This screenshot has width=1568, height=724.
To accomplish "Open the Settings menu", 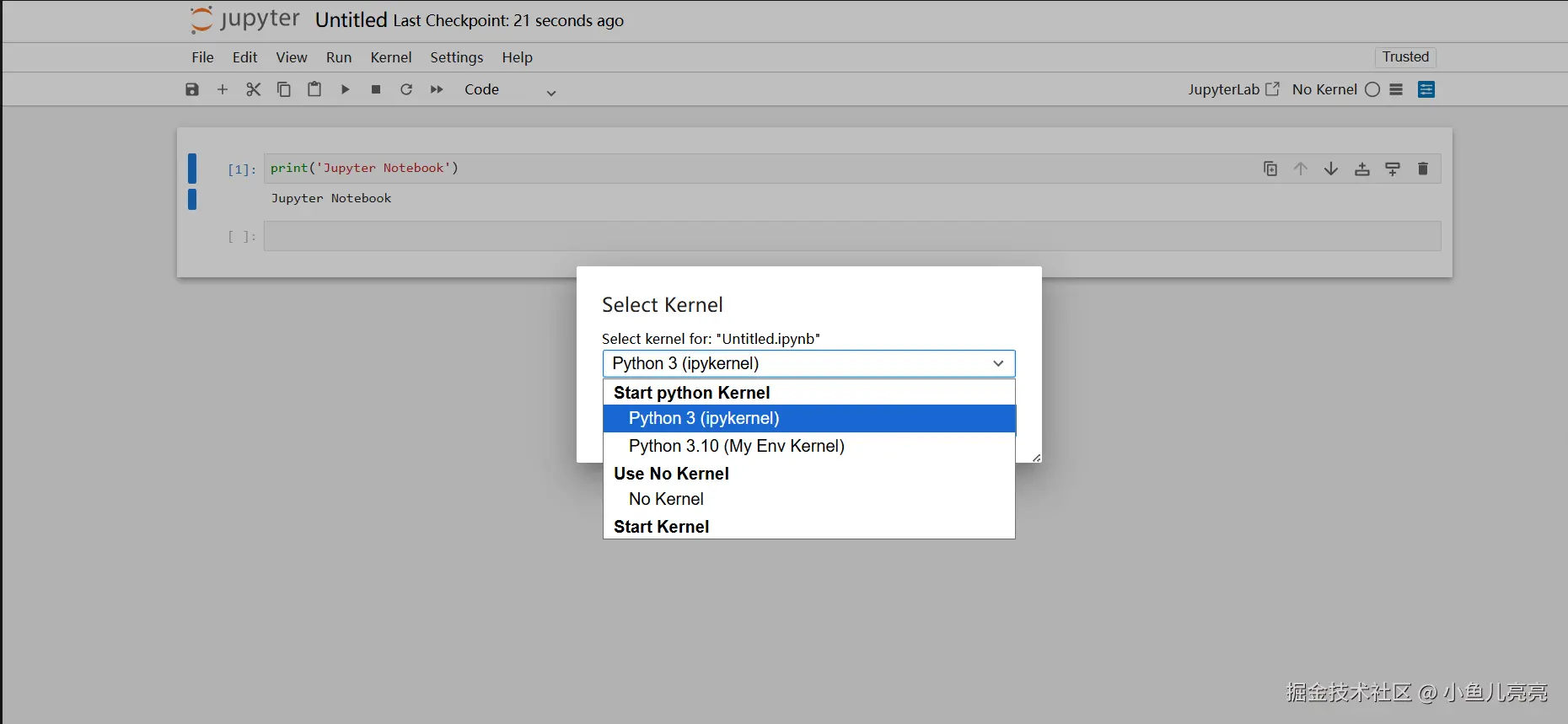I will point(457,57).
